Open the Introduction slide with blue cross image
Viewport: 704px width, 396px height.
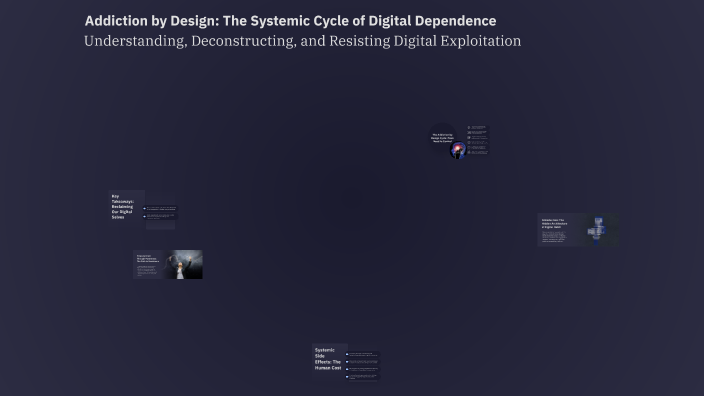coord(578,230)
